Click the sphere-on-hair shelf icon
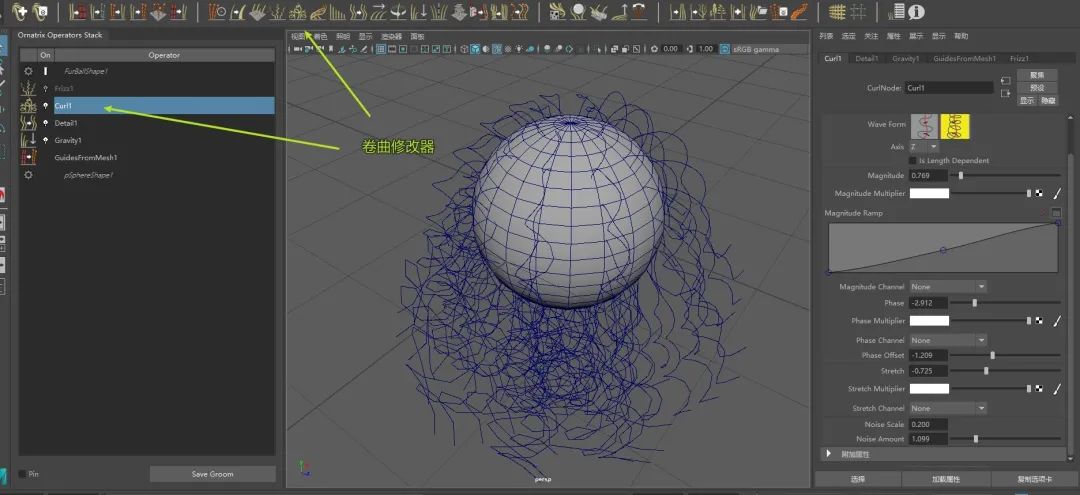The width and height of the screenshot is (1080, 495). tap(579, 12)
